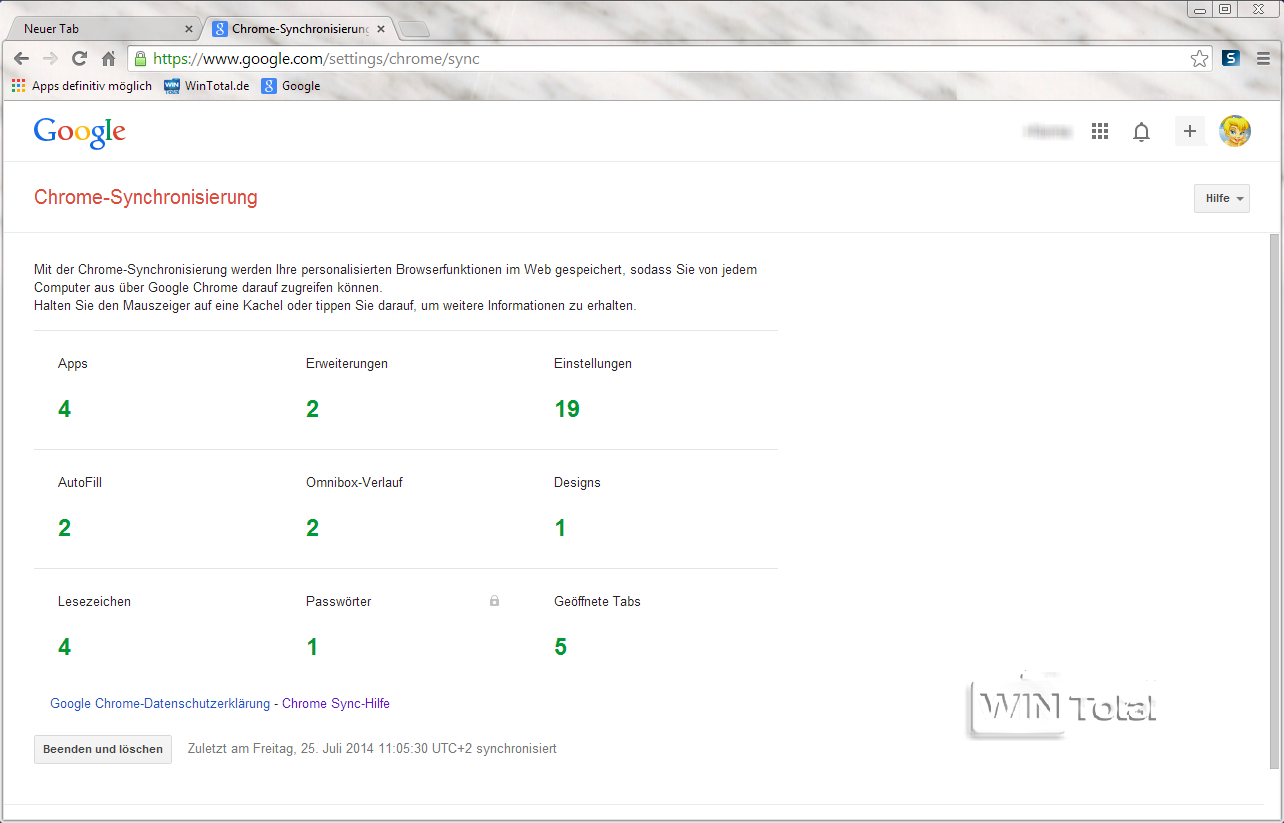
Task: Click the count 1 under Designs
Action: (560, 528)
